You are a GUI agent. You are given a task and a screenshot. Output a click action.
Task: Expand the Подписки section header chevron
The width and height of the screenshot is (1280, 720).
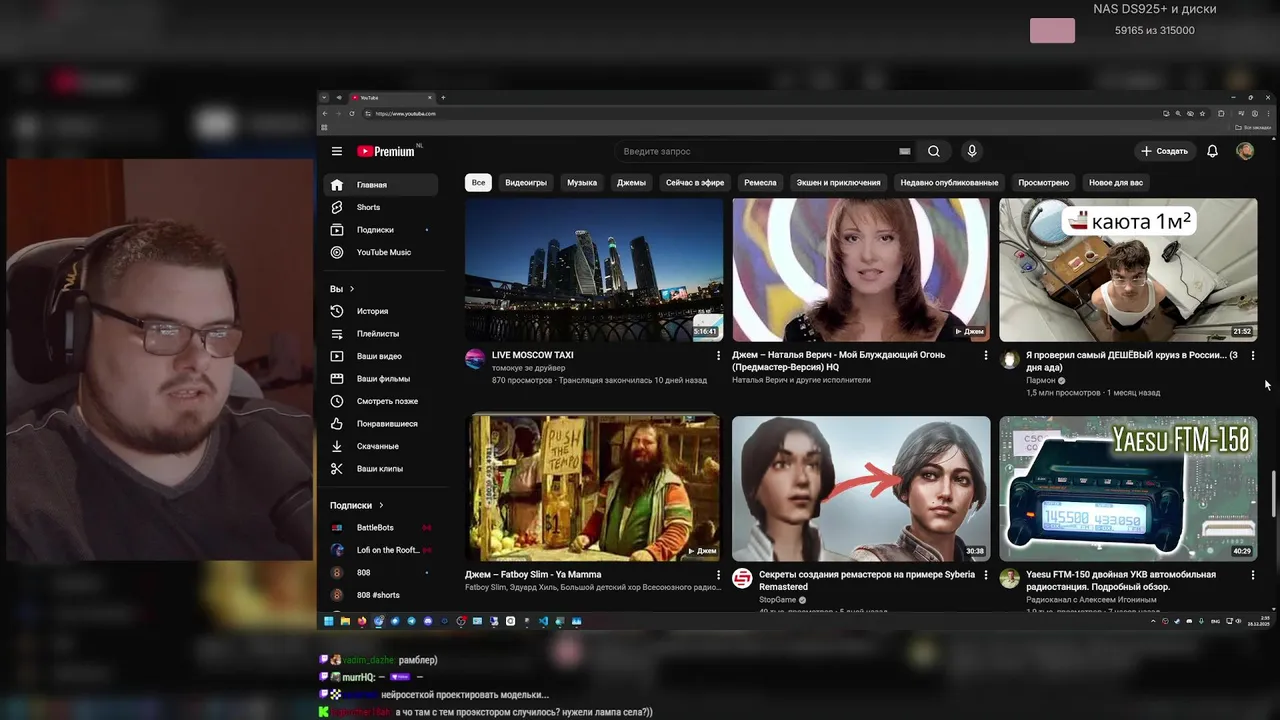point(381,506)
